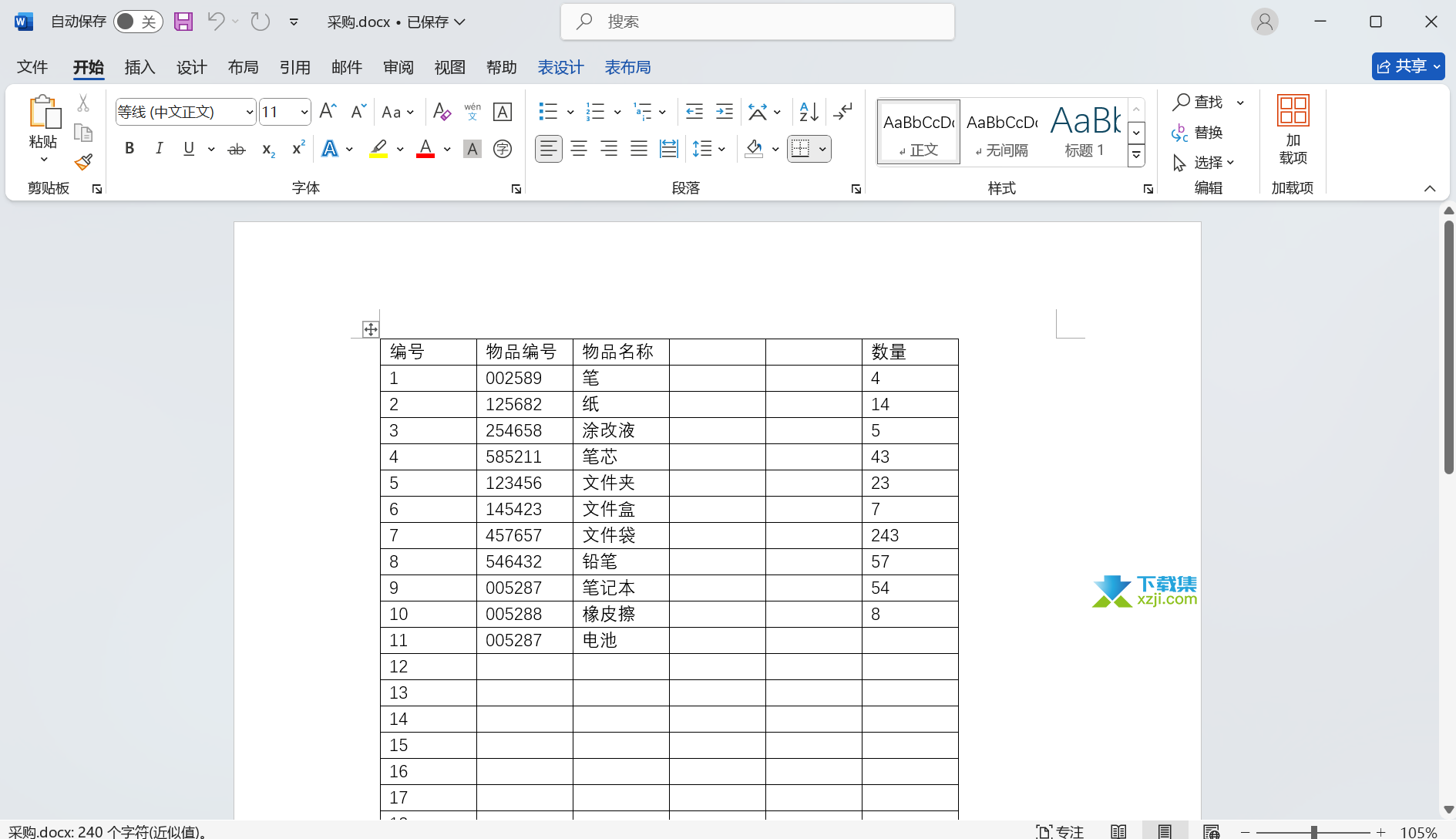Expand the styles gallery
1456x839 pixels.
(x=1136, y=157)
